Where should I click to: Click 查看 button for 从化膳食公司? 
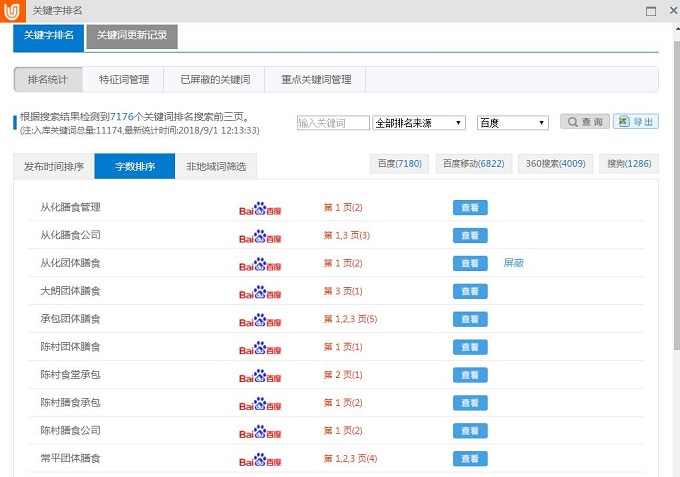click(470, 236)
